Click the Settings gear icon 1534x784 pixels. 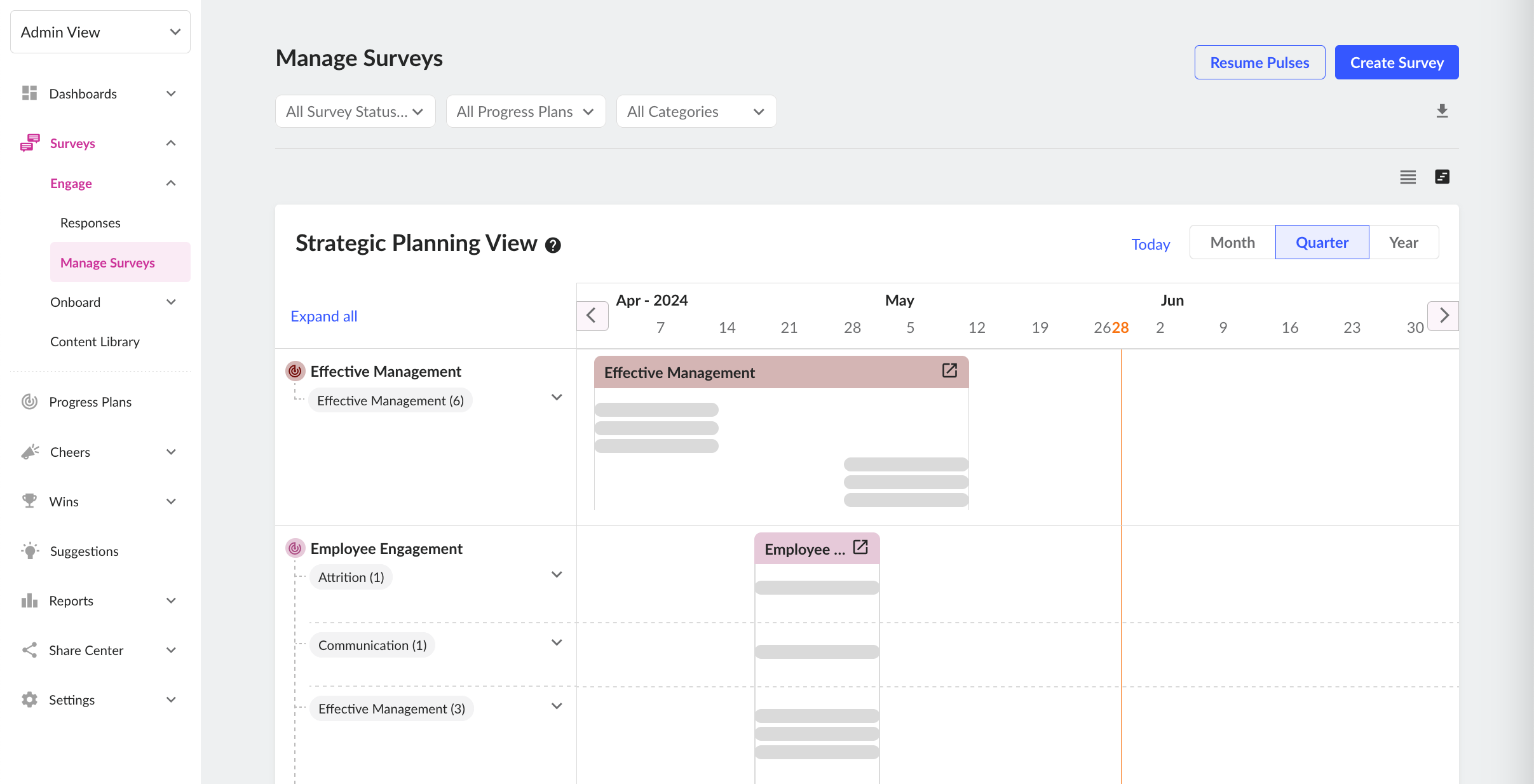click(x=29, y=700)
